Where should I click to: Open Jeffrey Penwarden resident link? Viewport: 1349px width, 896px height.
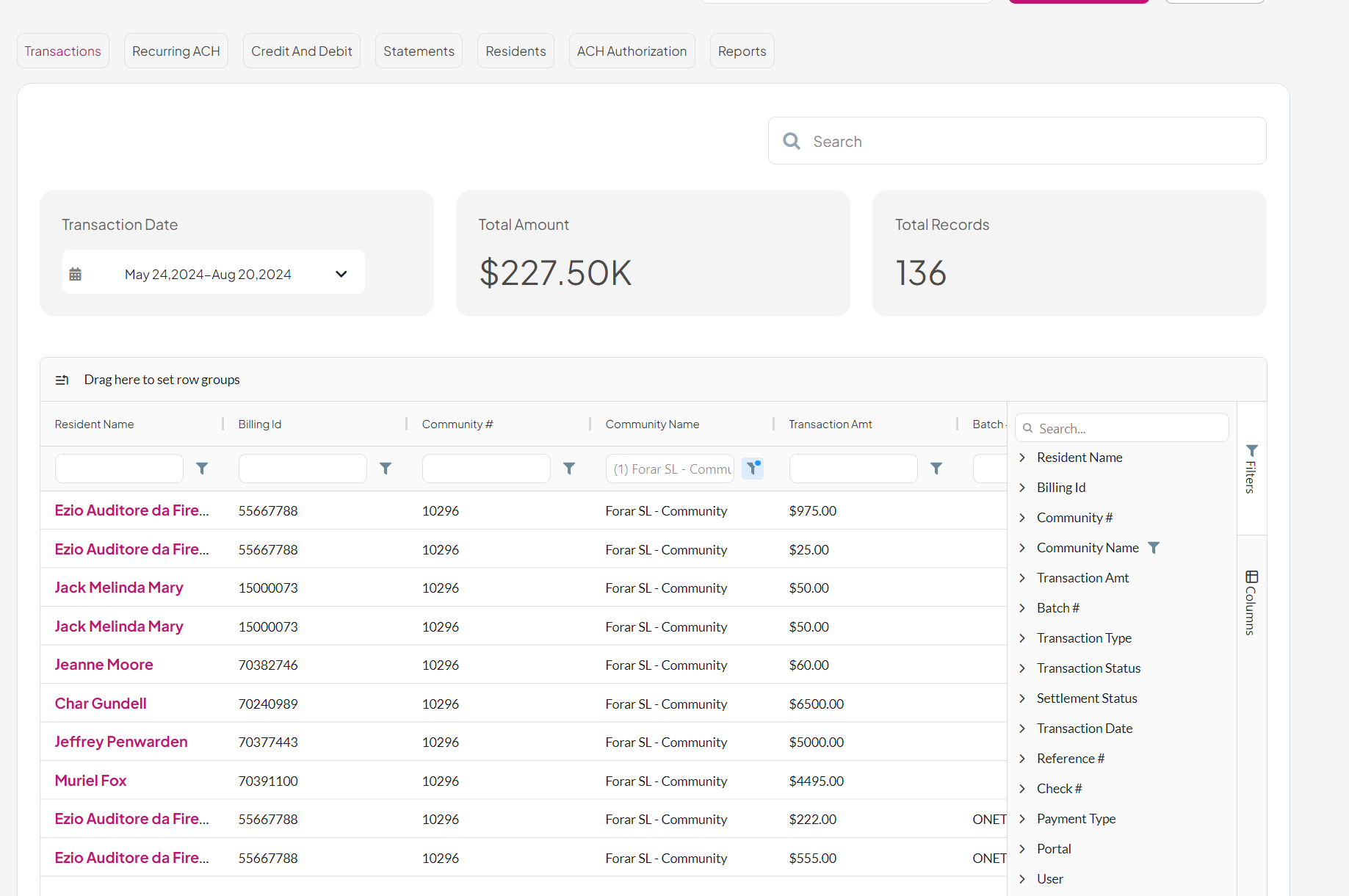coord(121,742)
